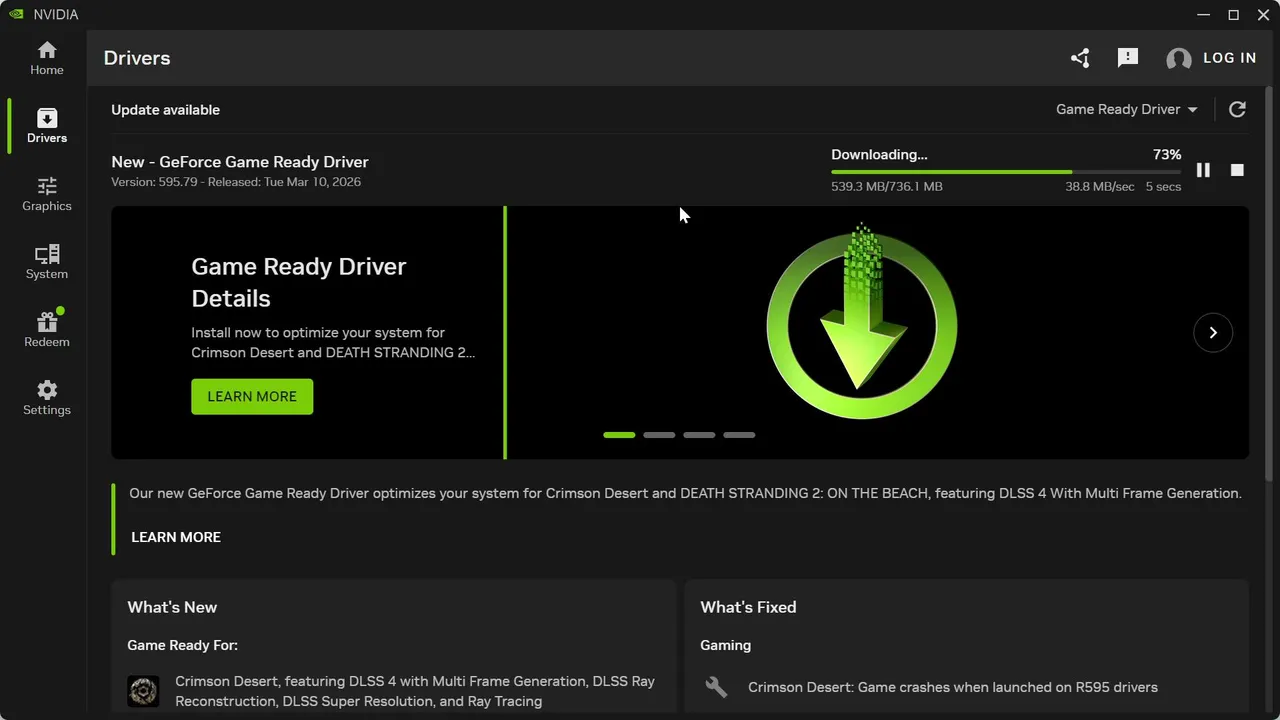Viewport: 1280px width, 720px height.
Task: Open Graphics settings in sidebar
Action: (46, 194)
